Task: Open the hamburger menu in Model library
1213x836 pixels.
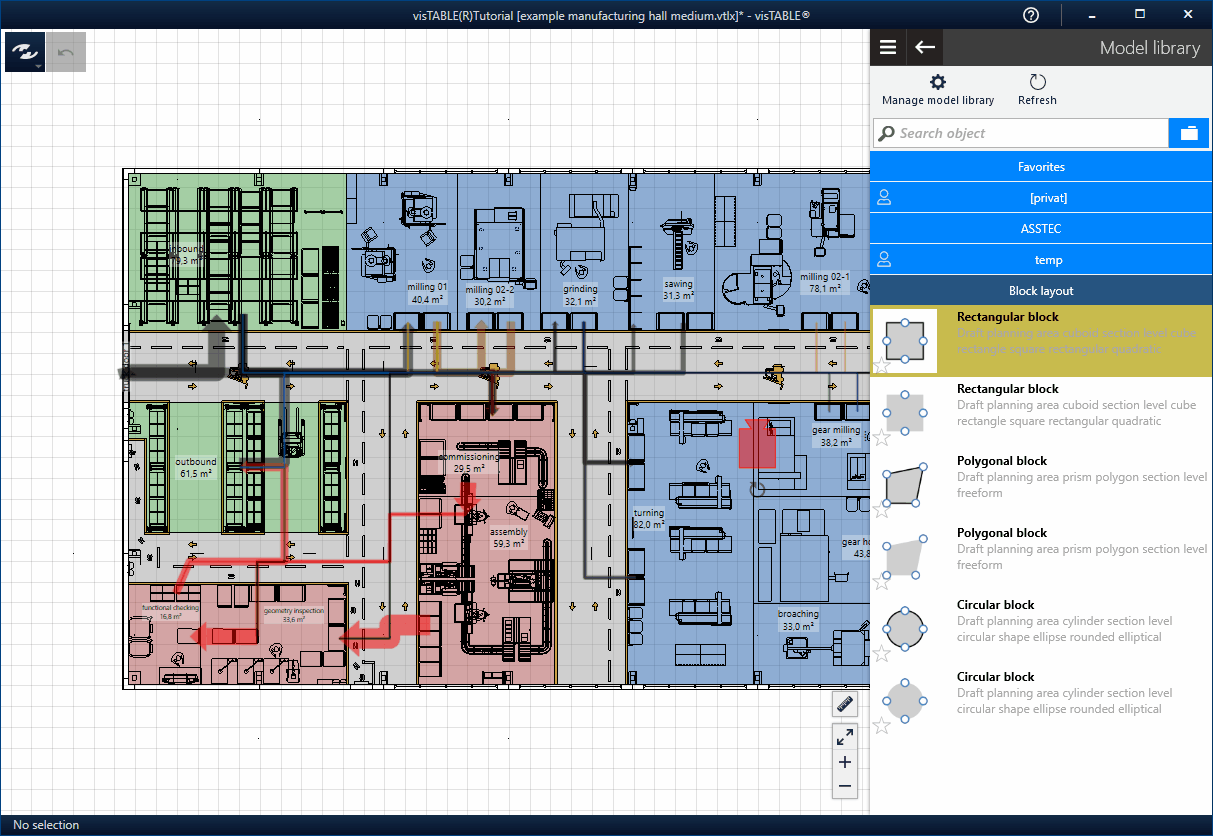Action: coord(887,47)
